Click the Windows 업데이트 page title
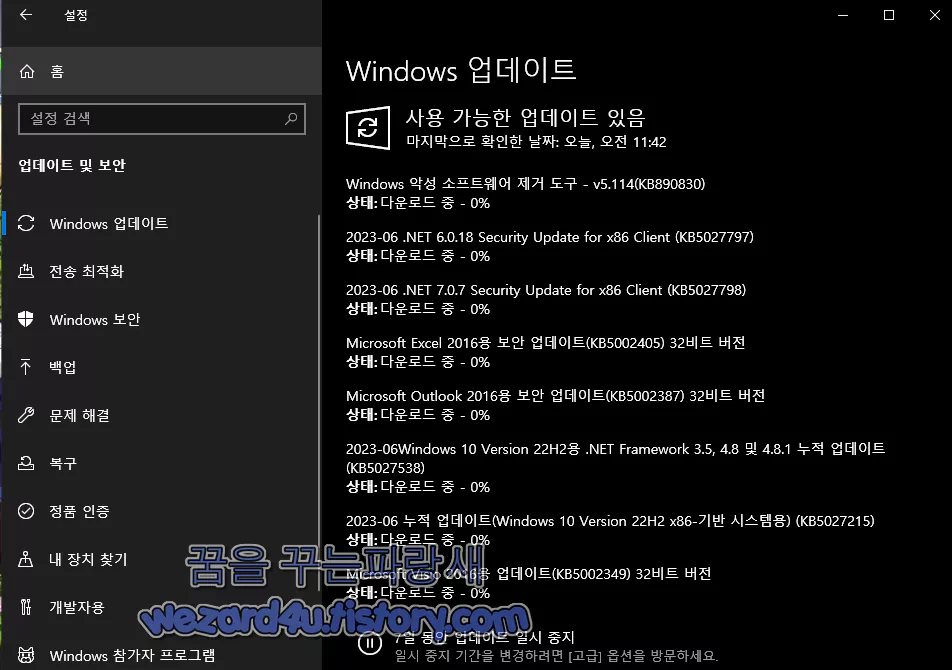This screenshot has height=670, width=952. [461, 70]
